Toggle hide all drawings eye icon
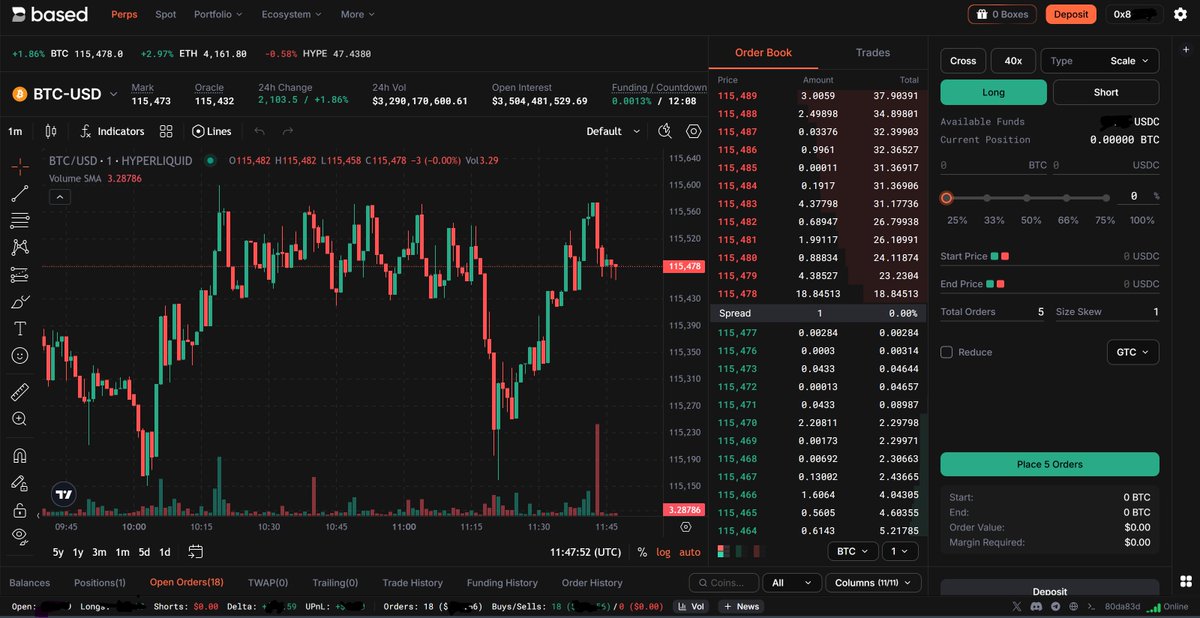1200x618 pixels. (20, 537)
